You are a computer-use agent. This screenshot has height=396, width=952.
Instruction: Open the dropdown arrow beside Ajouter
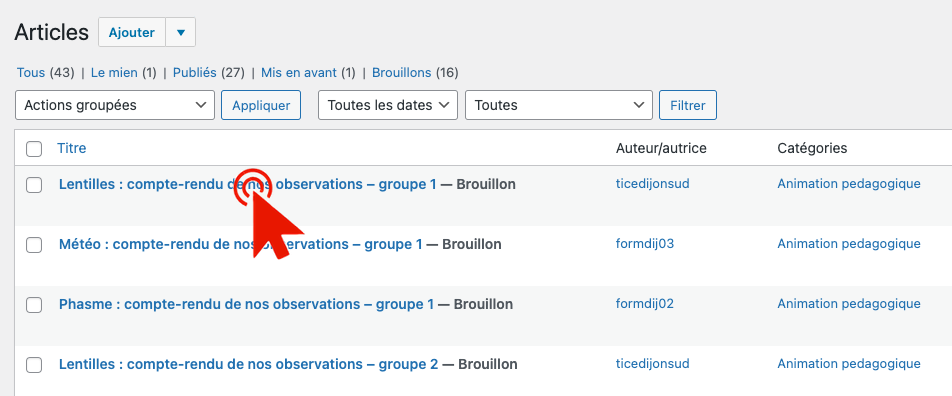[x=181, y=32]
